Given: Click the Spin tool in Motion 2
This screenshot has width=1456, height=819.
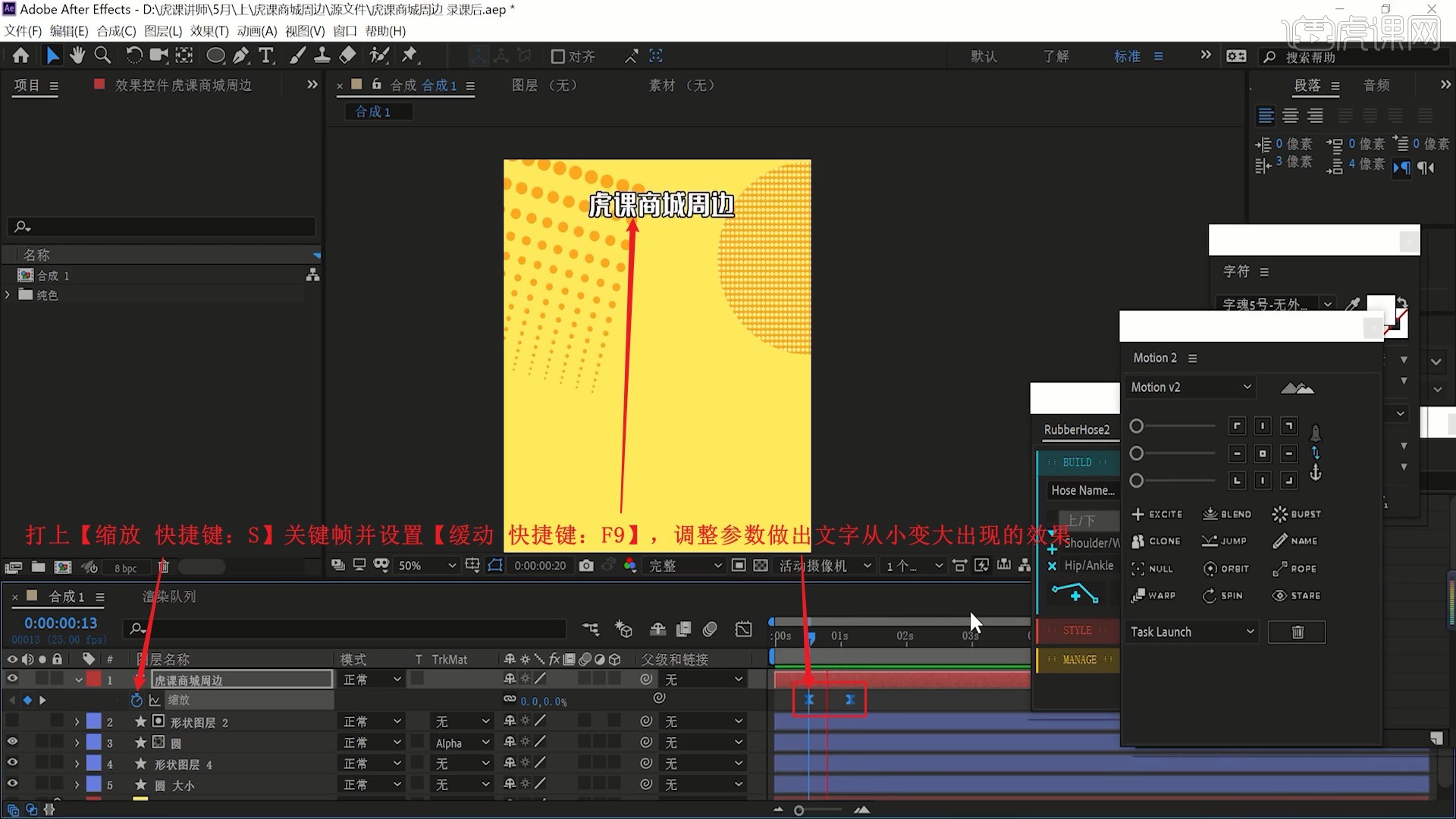Looking at the screenshot, I should click(x=1222, y=596).
